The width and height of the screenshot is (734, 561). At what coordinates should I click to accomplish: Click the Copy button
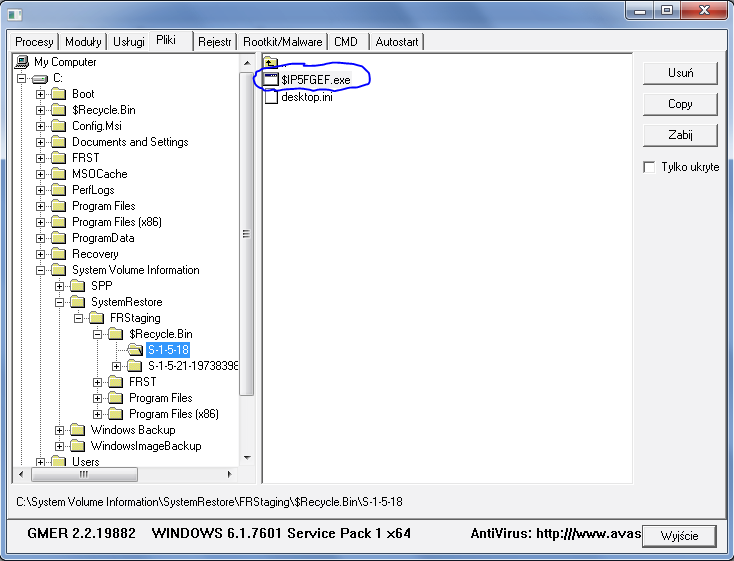click(x=680, y=104)
